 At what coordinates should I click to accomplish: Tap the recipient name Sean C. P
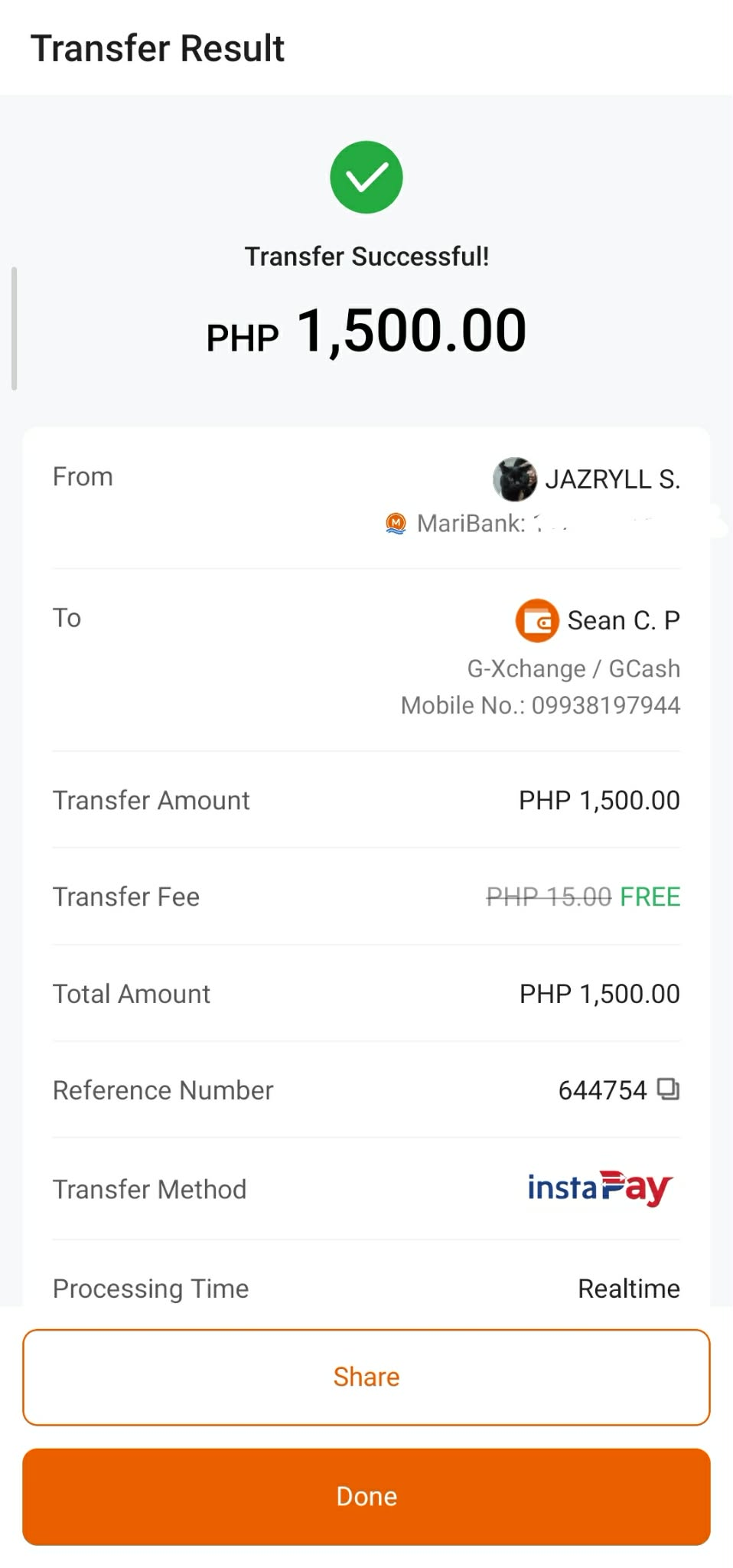click(623, 620)
